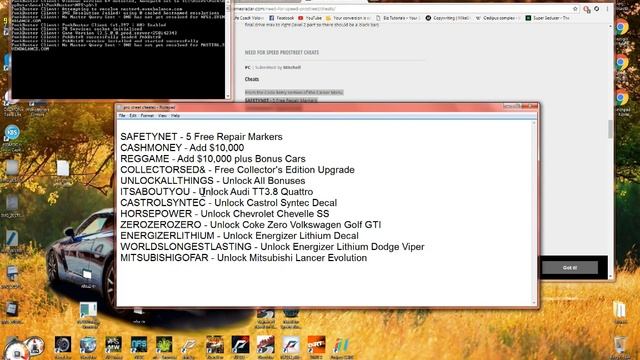Open the globe desktop shortcut
640x360 pixels.
[x=88, y=345]
